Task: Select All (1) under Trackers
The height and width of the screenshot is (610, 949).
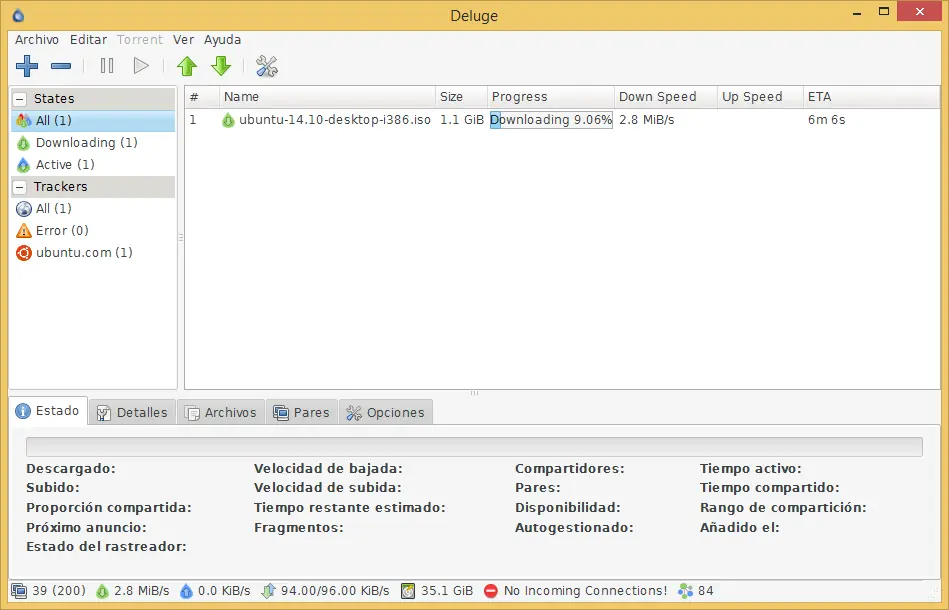Action: [93, 209]
